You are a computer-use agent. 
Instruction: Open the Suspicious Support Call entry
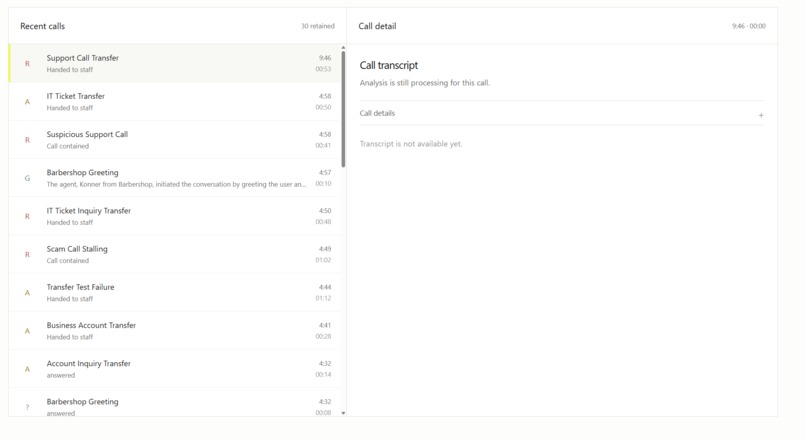coord(174,139)
